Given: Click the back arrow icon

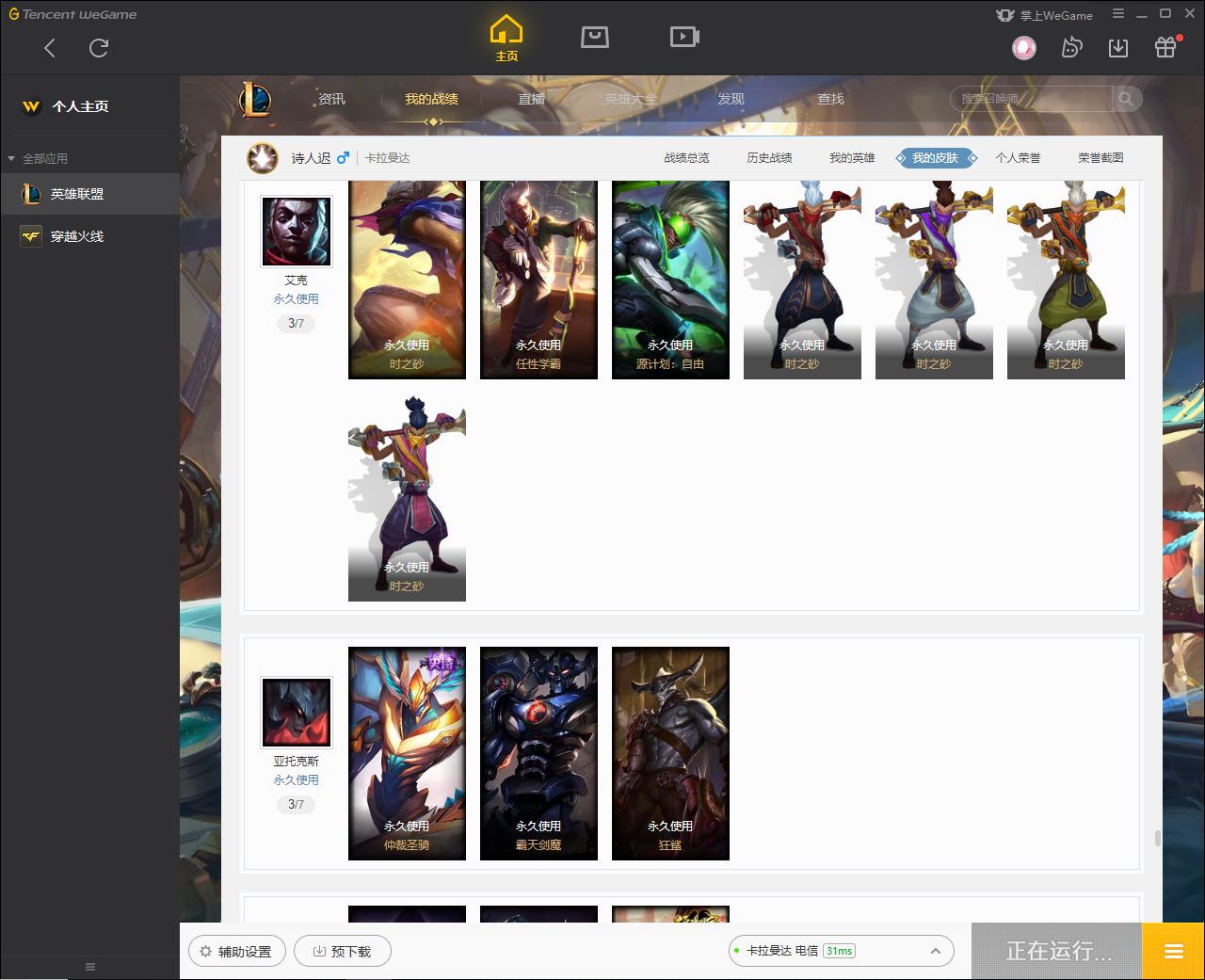Looking at the screenshot, I should [x=50, y=48].
